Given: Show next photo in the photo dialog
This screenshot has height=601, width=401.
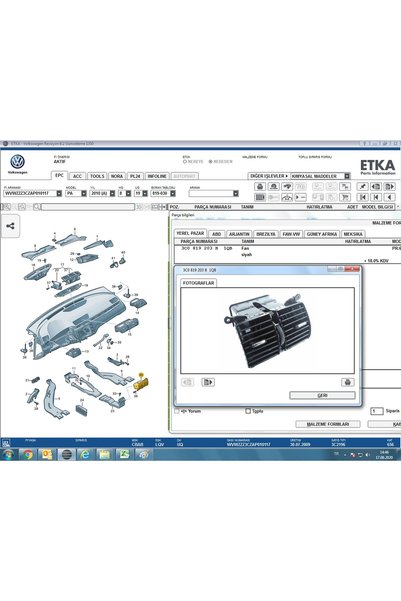Looking at the screenshot, I should tap(208, 382).
